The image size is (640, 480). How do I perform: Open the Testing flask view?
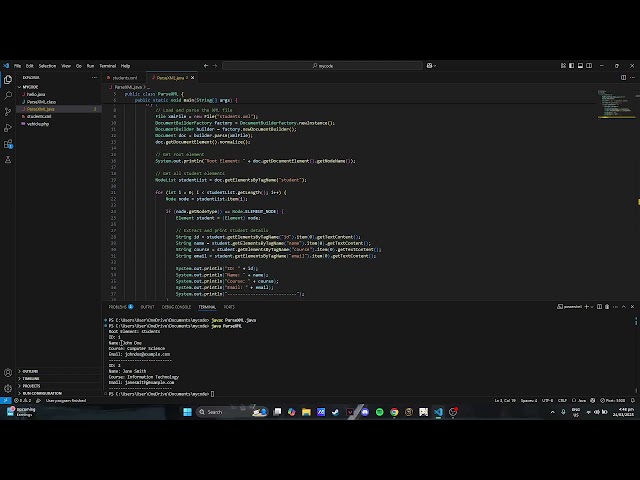(x=8, y=160)
